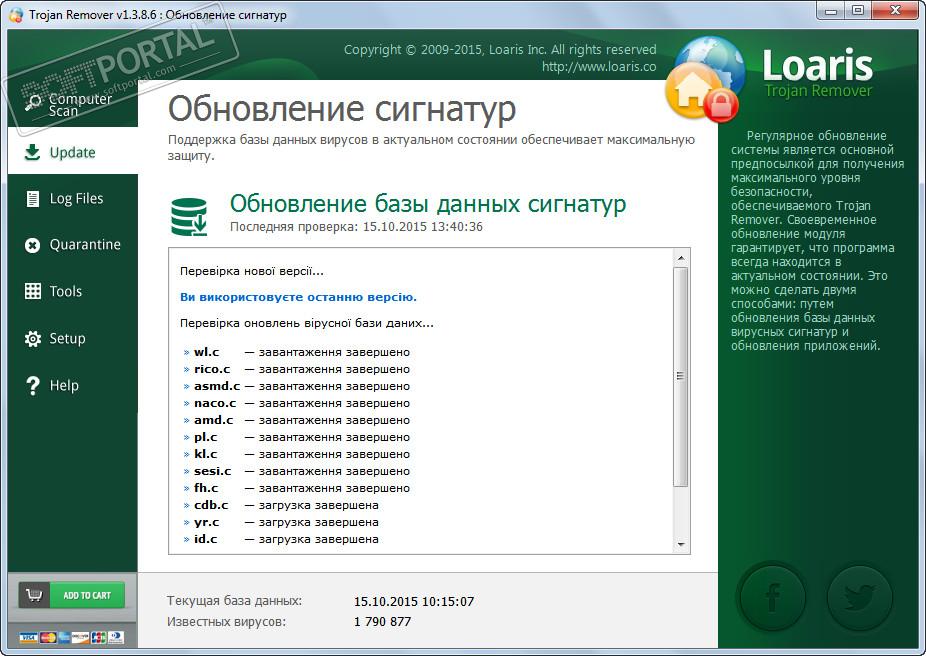Select the cdb.c log entry
926x656 pixels.
[x=281, y=505]
